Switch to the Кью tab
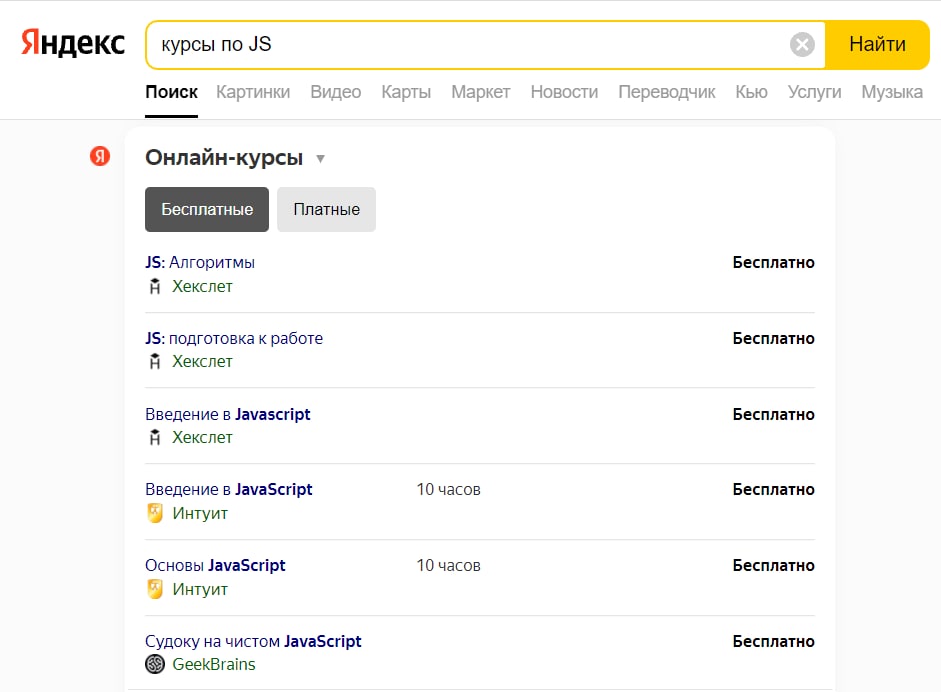The width and height of the screenshot is (941, 692). (x=751, y=92)
